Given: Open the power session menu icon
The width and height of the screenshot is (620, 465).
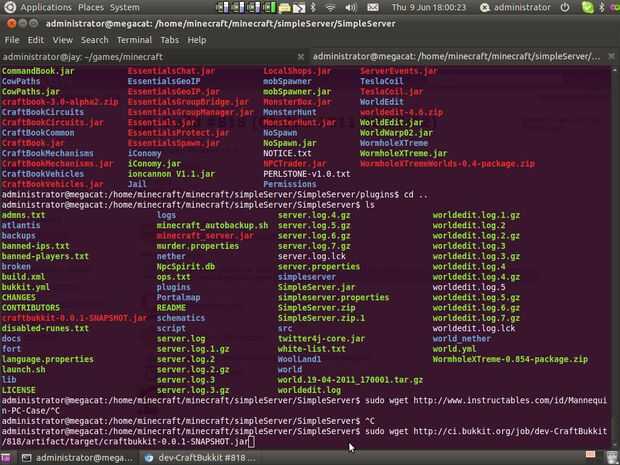Looking at the screenshot, I should pos(565,8).
